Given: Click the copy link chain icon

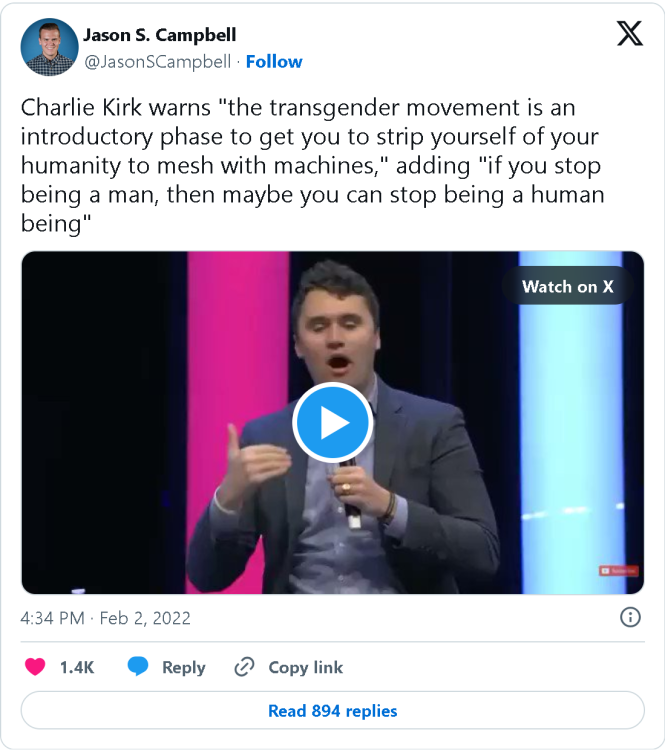Looking at the screenshot, I should click(x=244, y=667).
